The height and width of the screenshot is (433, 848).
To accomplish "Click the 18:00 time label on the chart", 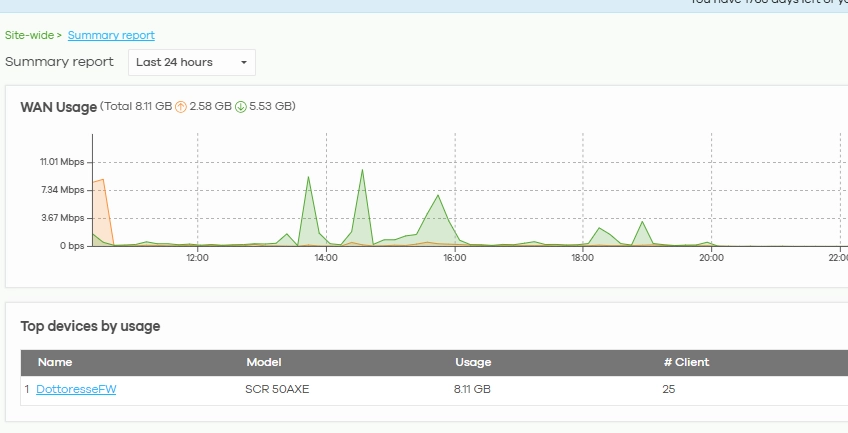I will point(582,258).
